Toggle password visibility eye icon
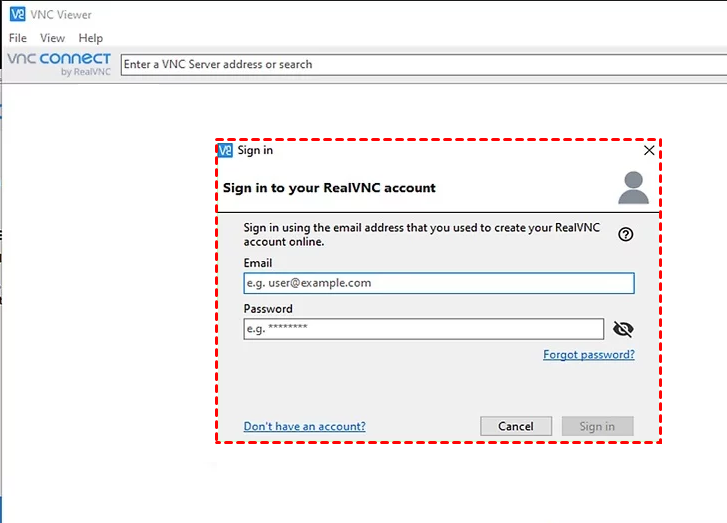 click(623, 329)
